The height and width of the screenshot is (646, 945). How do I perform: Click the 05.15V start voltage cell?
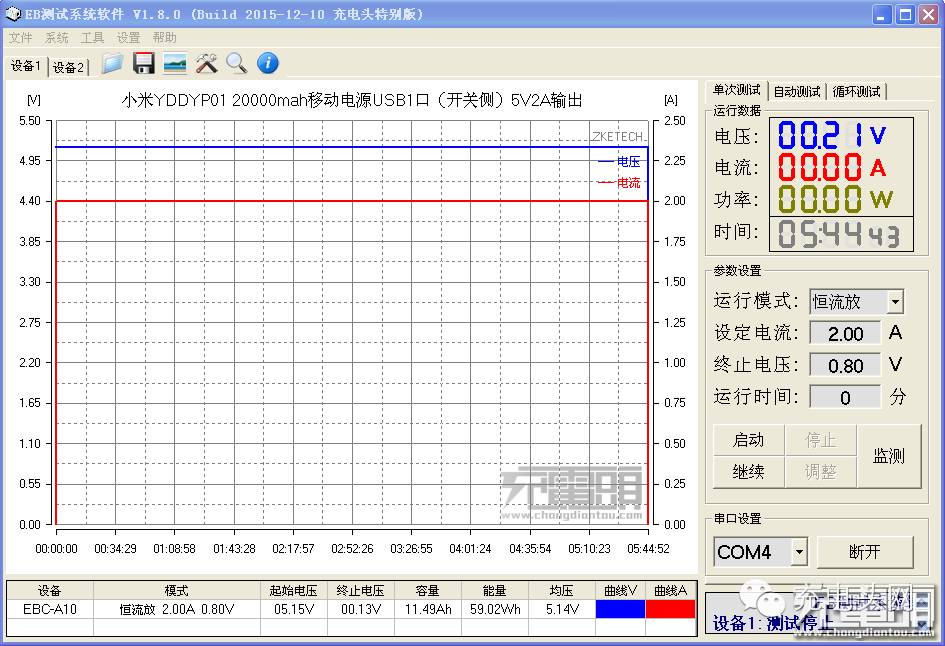click(294, 609)
